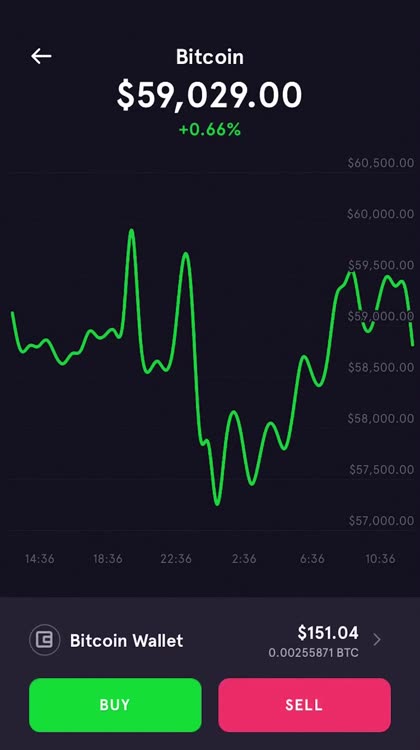Expand wallet details via right chevron
The width and height of the screenshot is (420, 750).
377,640
